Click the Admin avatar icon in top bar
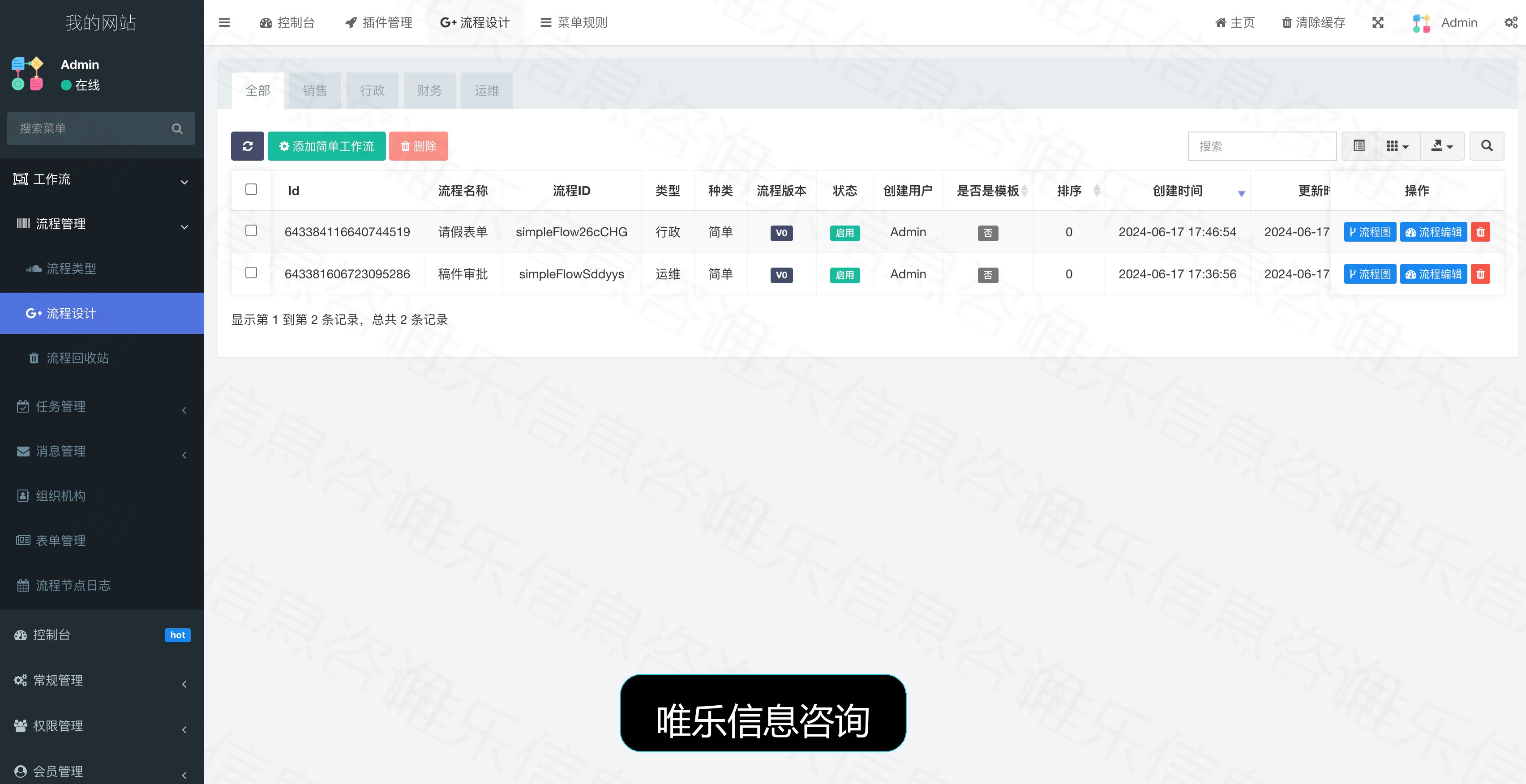 point(1421,22)
